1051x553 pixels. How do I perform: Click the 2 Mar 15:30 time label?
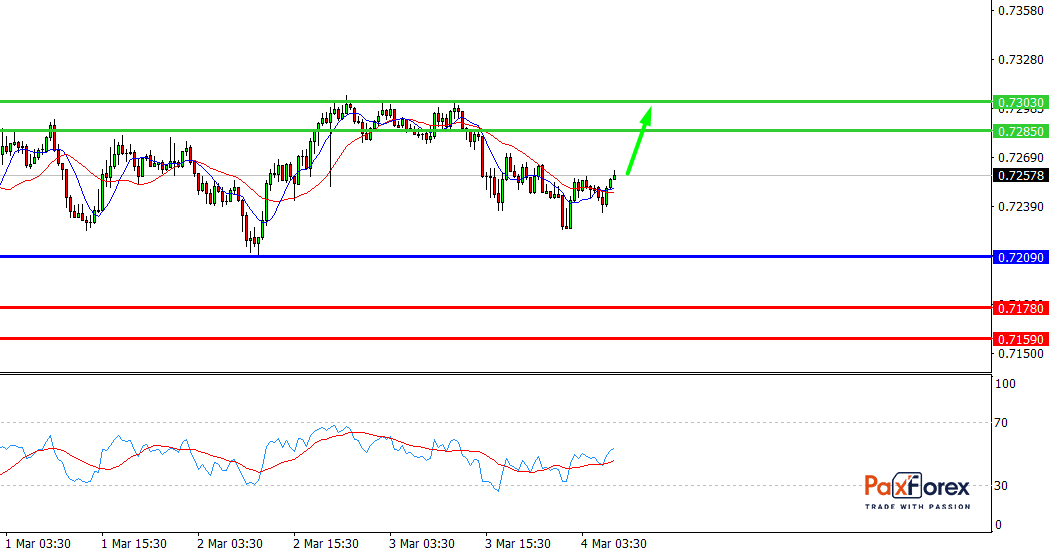(x=326, y=544)
